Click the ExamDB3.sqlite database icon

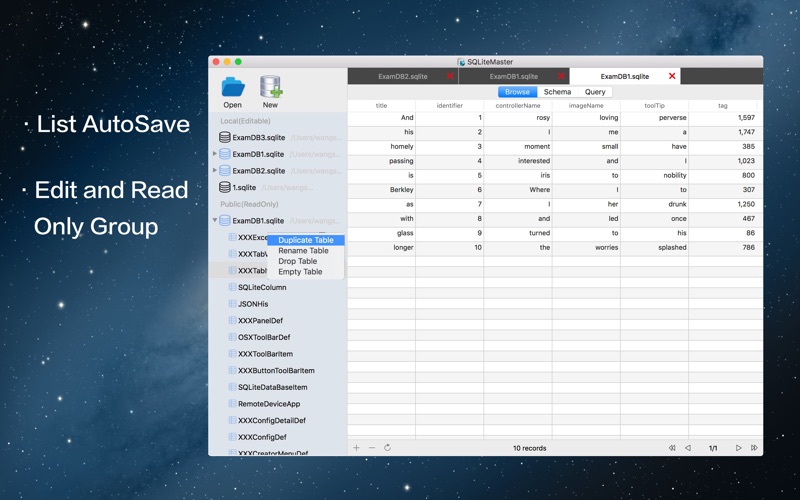[224, 137]
